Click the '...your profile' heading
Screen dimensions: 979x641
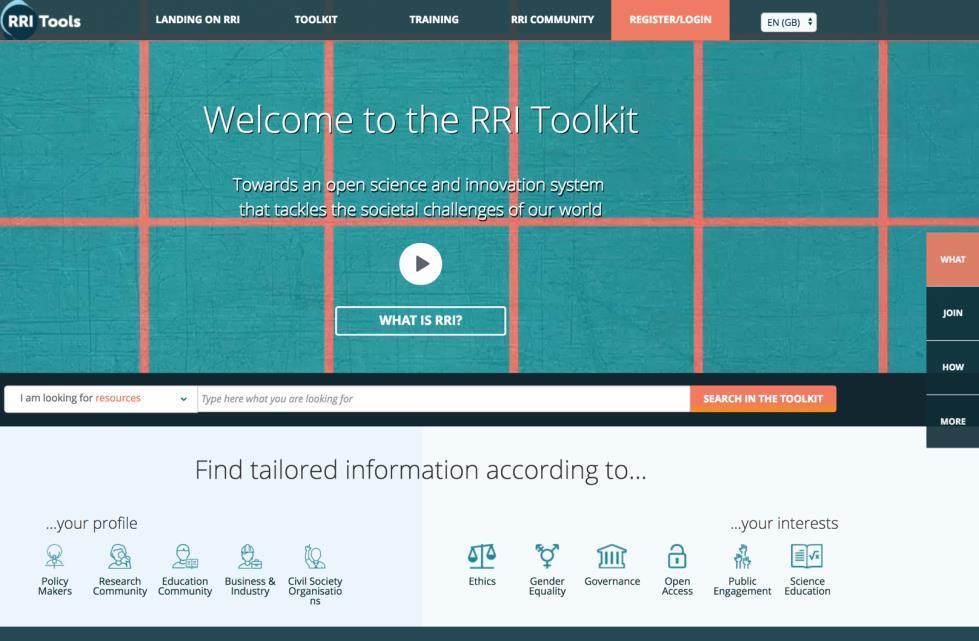[91, 523]
